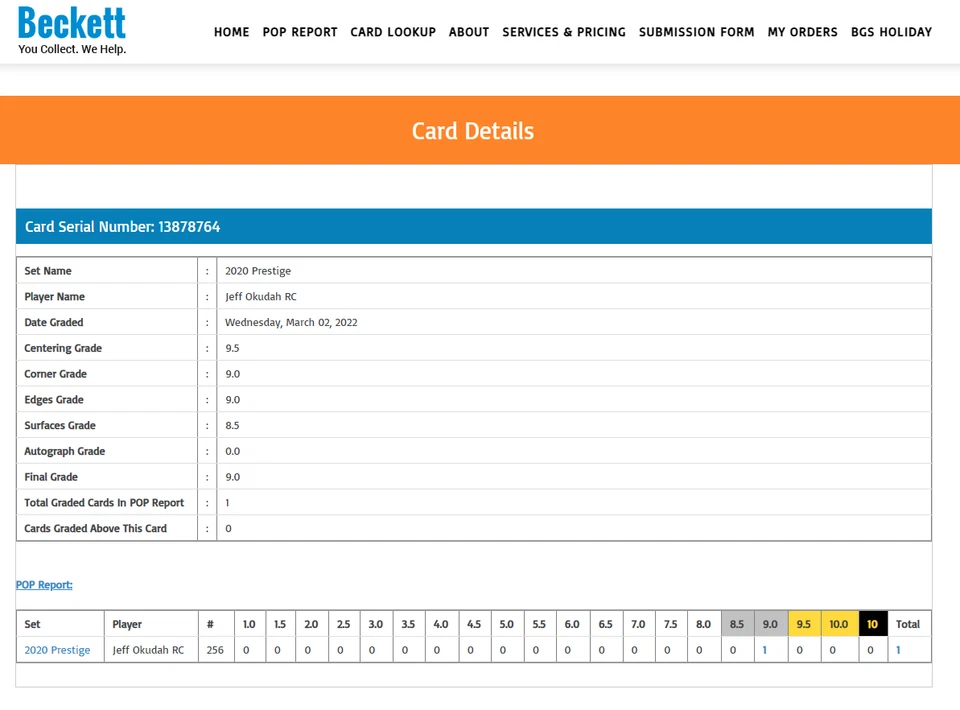
Task: Click the Card Details banner title
Action: click(473, 131)
